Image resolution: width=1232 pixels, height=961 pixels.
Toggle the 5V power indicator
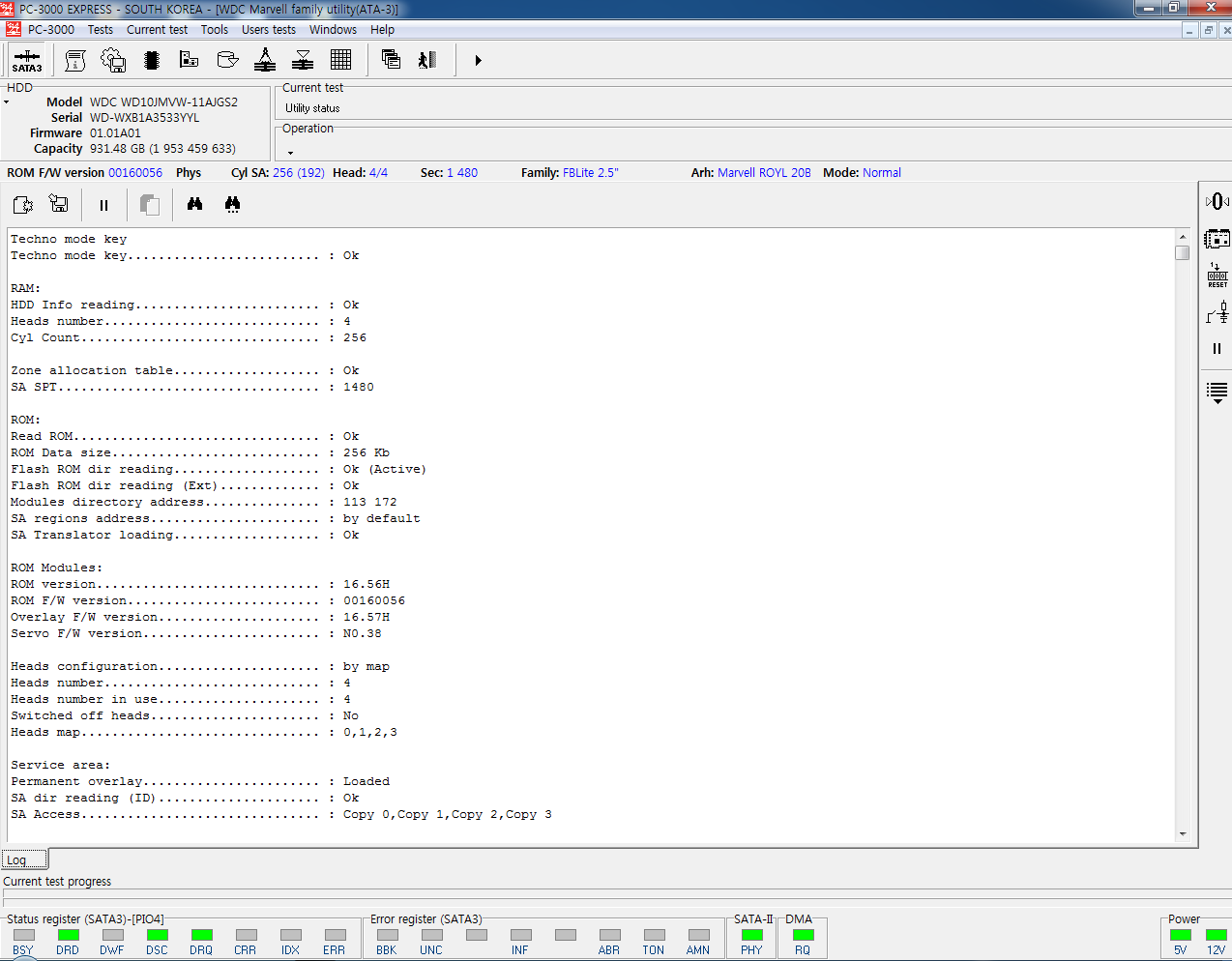pyautogui.click(x=1180, y=935)
